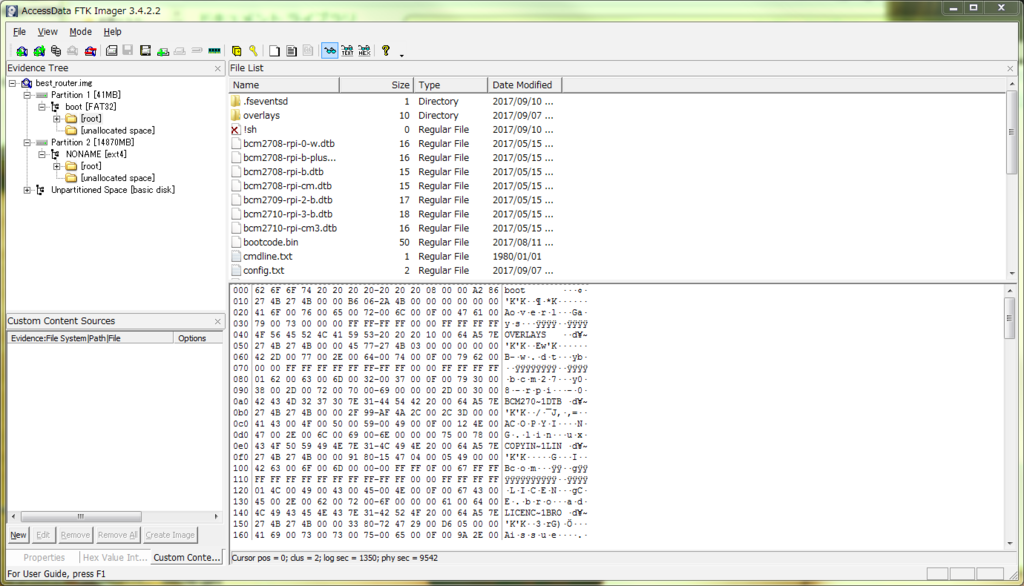This screenshot has height=586, width=1024.
Task: Switch to the Hex Value Int... tab
Action: pyautogui.click(x=114, y=557)
